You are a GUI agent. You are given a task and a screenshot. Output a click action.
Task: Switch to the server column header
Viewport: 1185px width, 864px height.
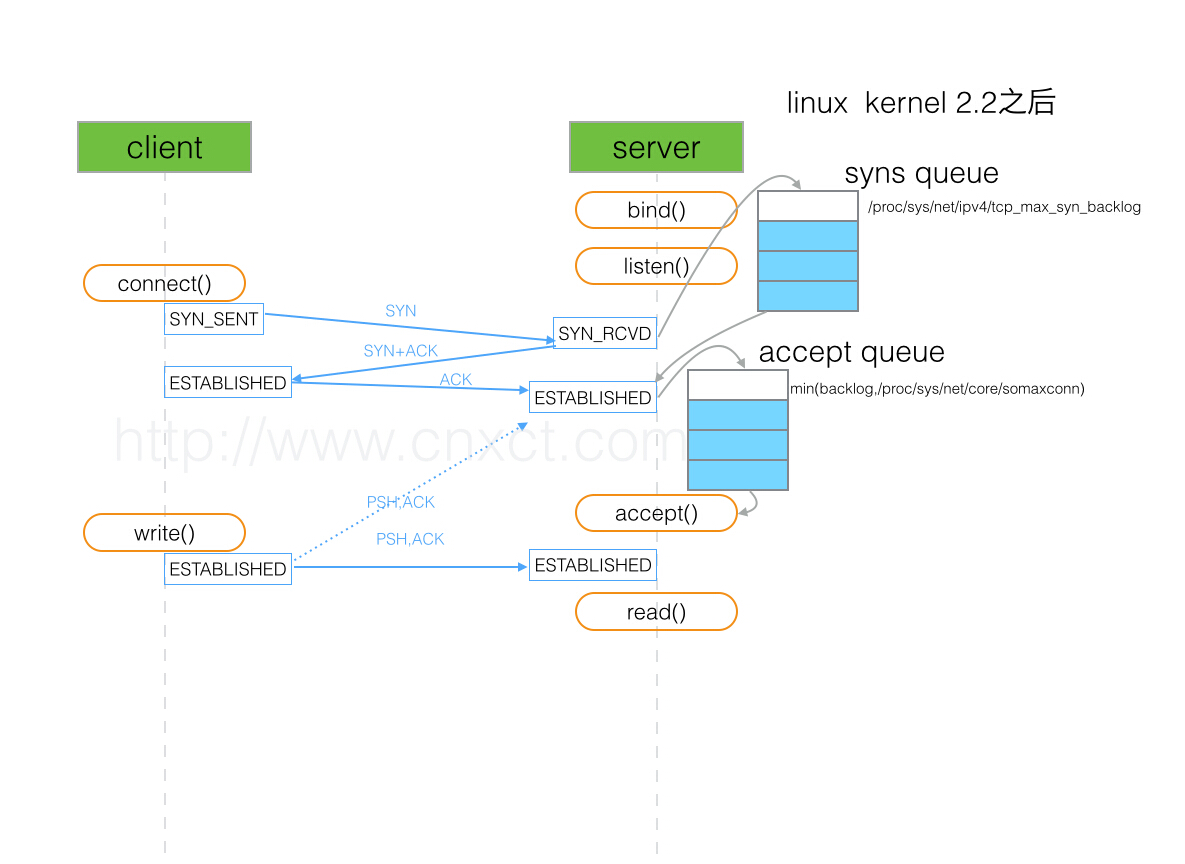click(x=656, y=147)
